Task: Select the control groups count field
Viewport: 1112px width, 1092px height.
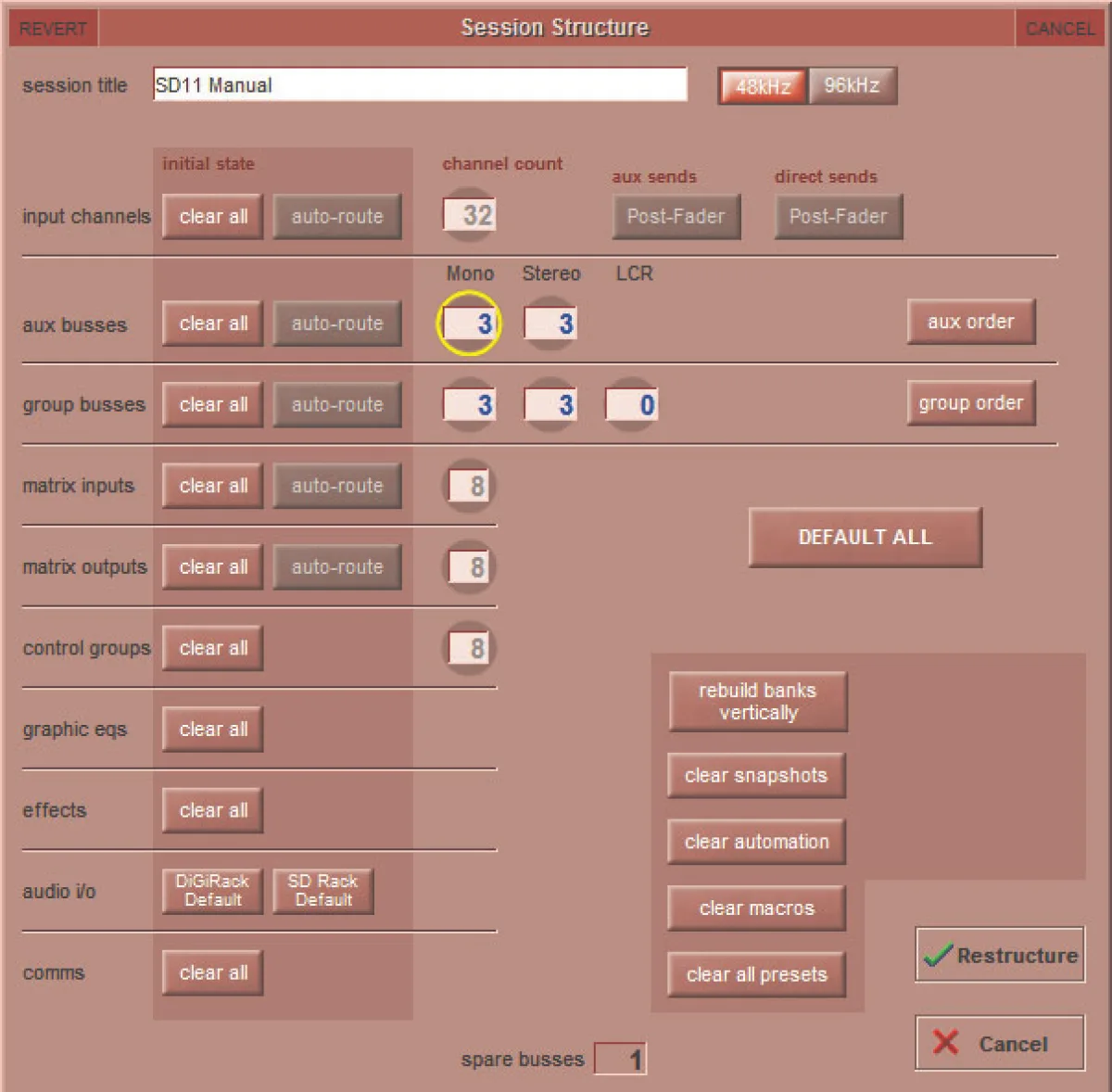Action: [470, 648]
